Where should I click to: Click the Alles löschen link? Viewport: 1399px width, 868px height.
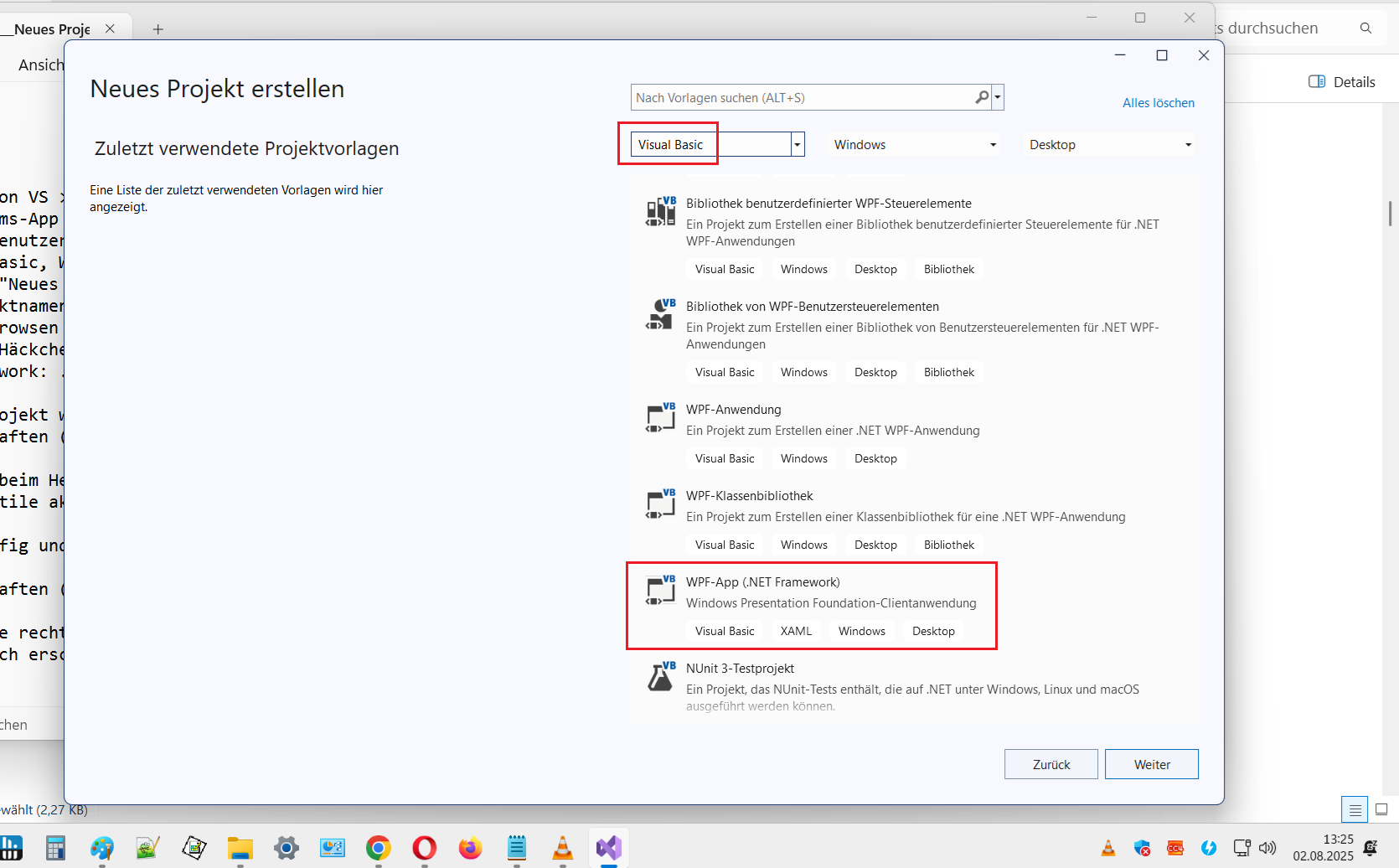[x=1158, y=103]
